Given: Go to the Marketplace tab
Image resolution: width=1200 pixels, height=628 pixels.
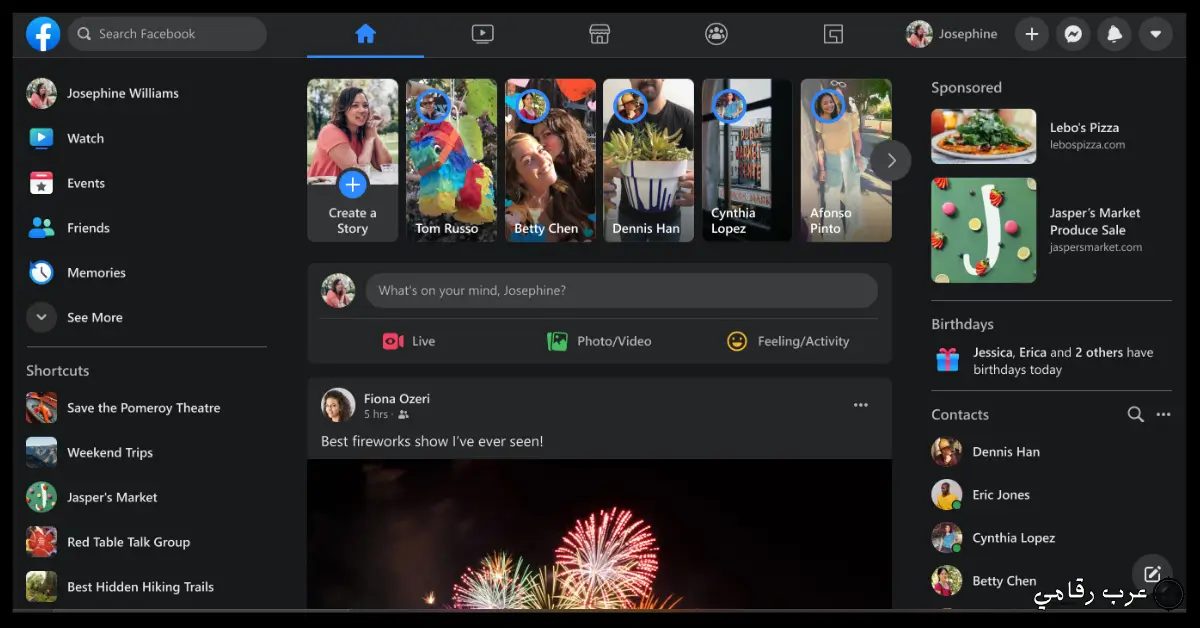Looking at the screenshot, I should [599, 34].
